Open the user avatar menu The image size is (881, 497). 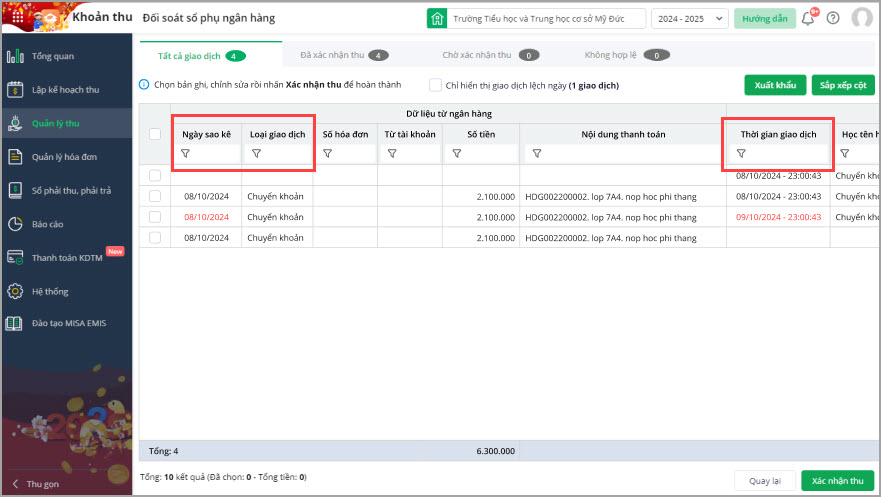pos(862,18)
